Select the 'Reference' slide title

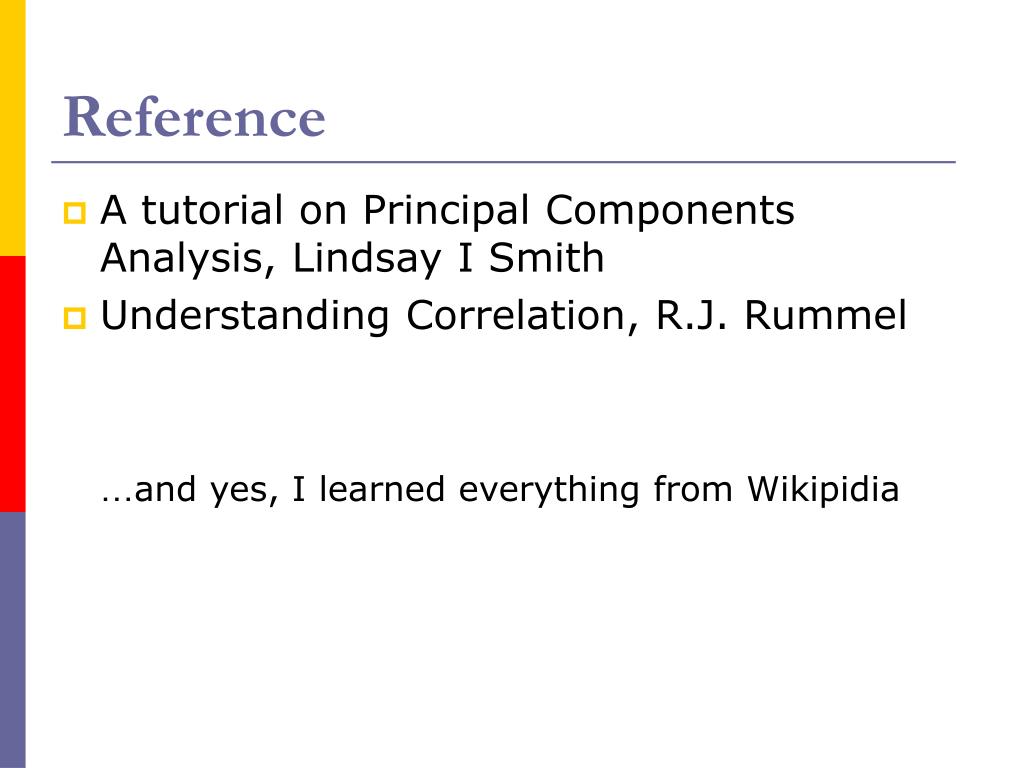(194, 117)
